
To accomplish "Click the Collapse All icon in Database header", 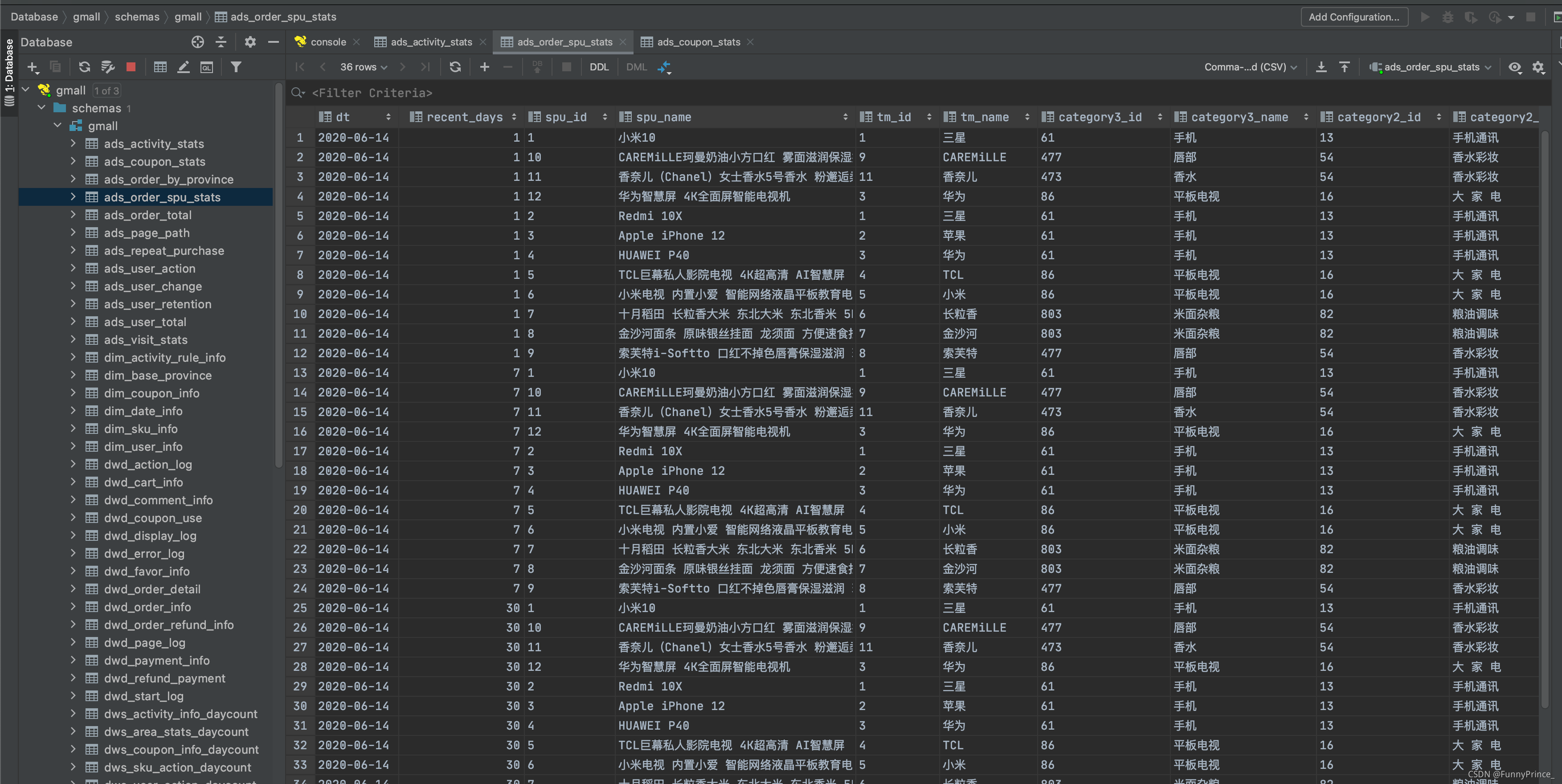I will 221,42.
